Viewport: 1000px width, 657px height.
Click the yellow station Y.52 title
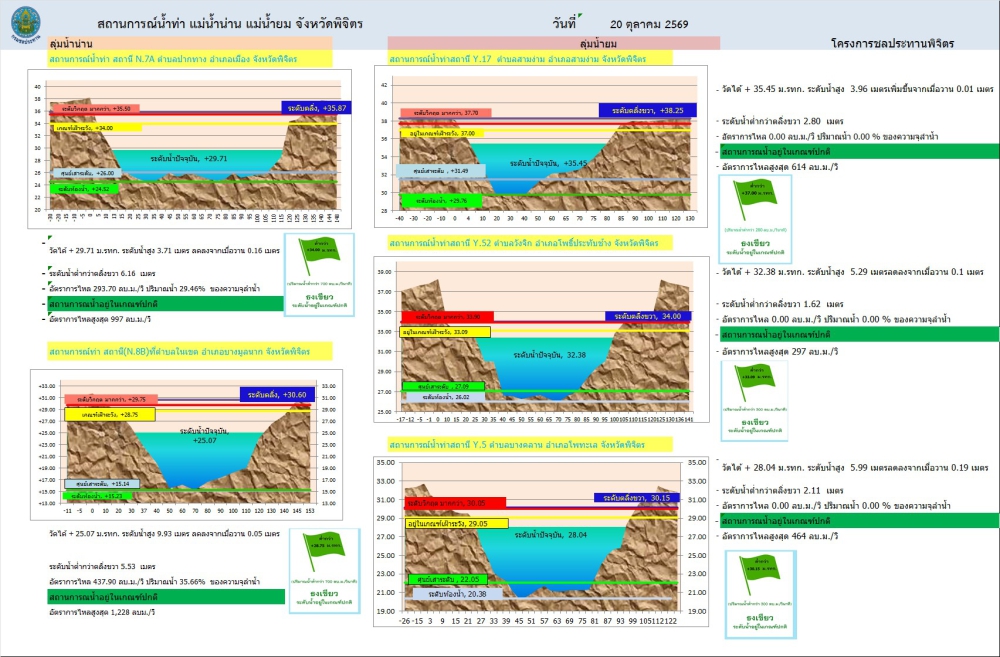(530, 243)
